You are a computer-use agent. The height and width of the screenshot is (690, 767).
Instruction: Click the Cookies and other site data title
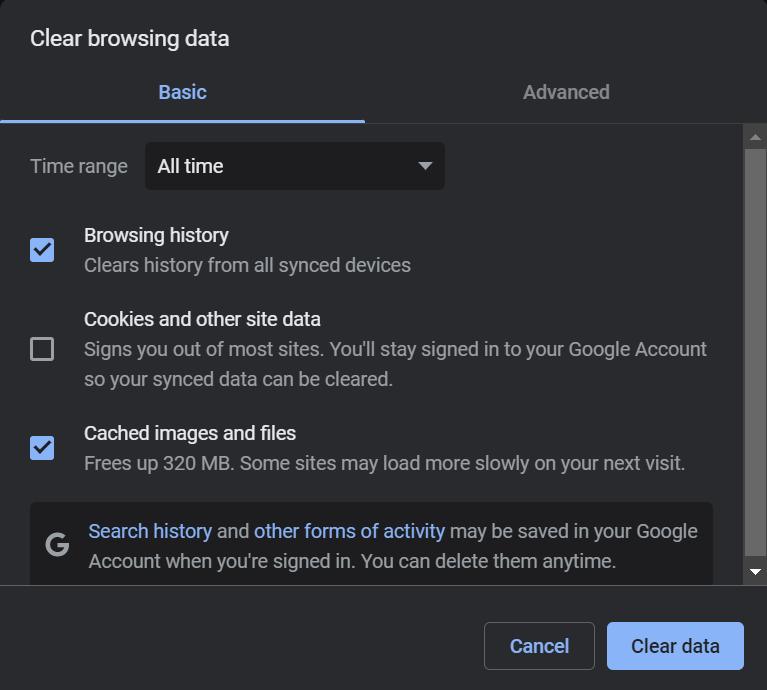202,319
